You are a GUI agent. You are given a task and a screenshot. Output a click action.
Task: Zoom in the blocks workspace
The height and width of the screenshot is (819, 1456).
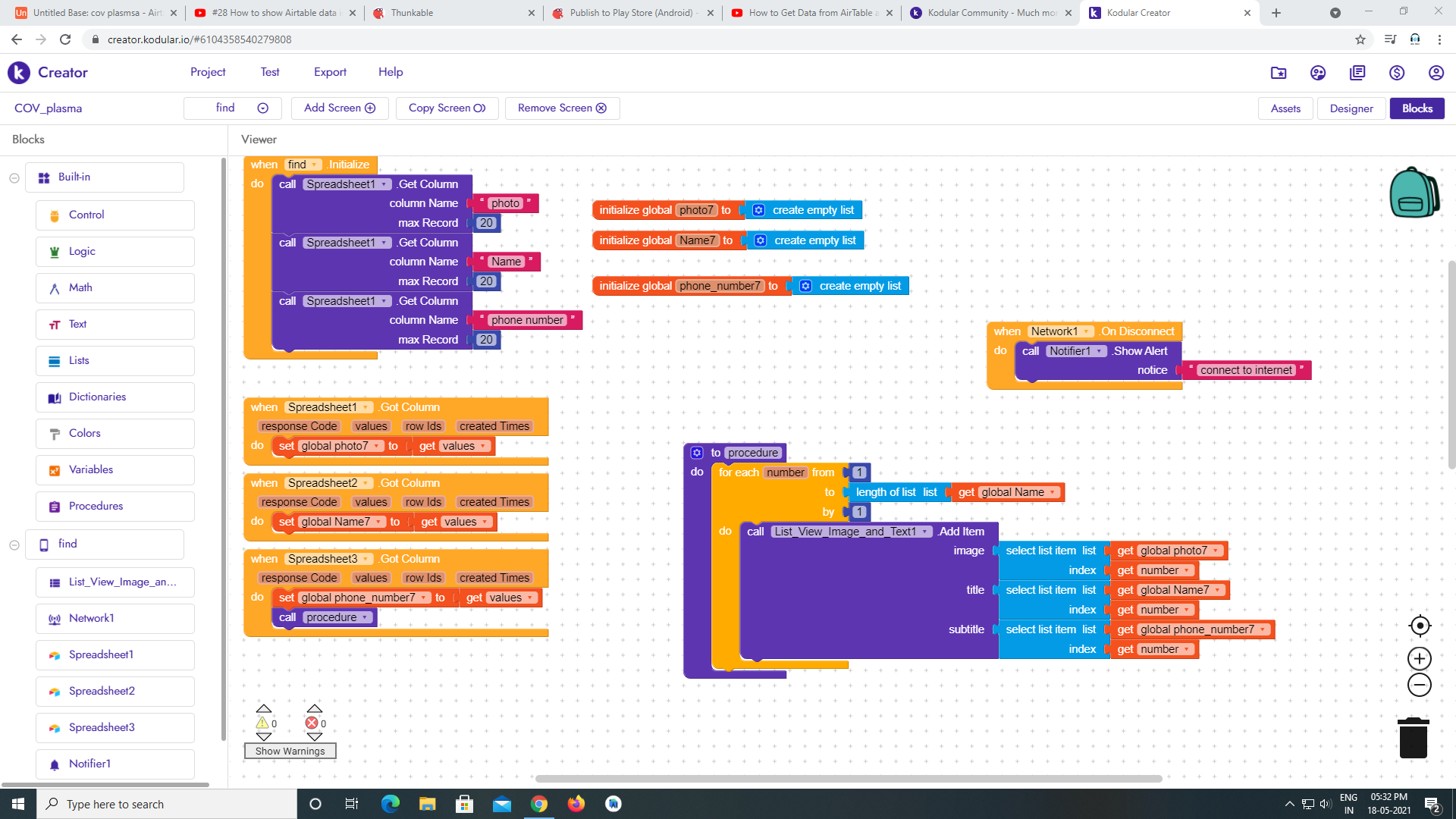tap(1419, 658)
